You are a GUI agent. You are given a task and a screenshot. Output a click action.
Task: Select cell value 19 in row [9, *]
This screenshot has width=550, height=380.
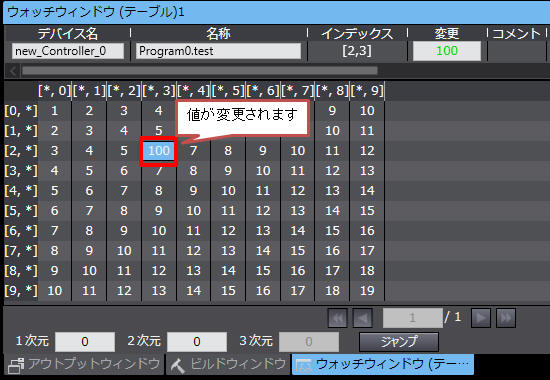pos(367,291)
